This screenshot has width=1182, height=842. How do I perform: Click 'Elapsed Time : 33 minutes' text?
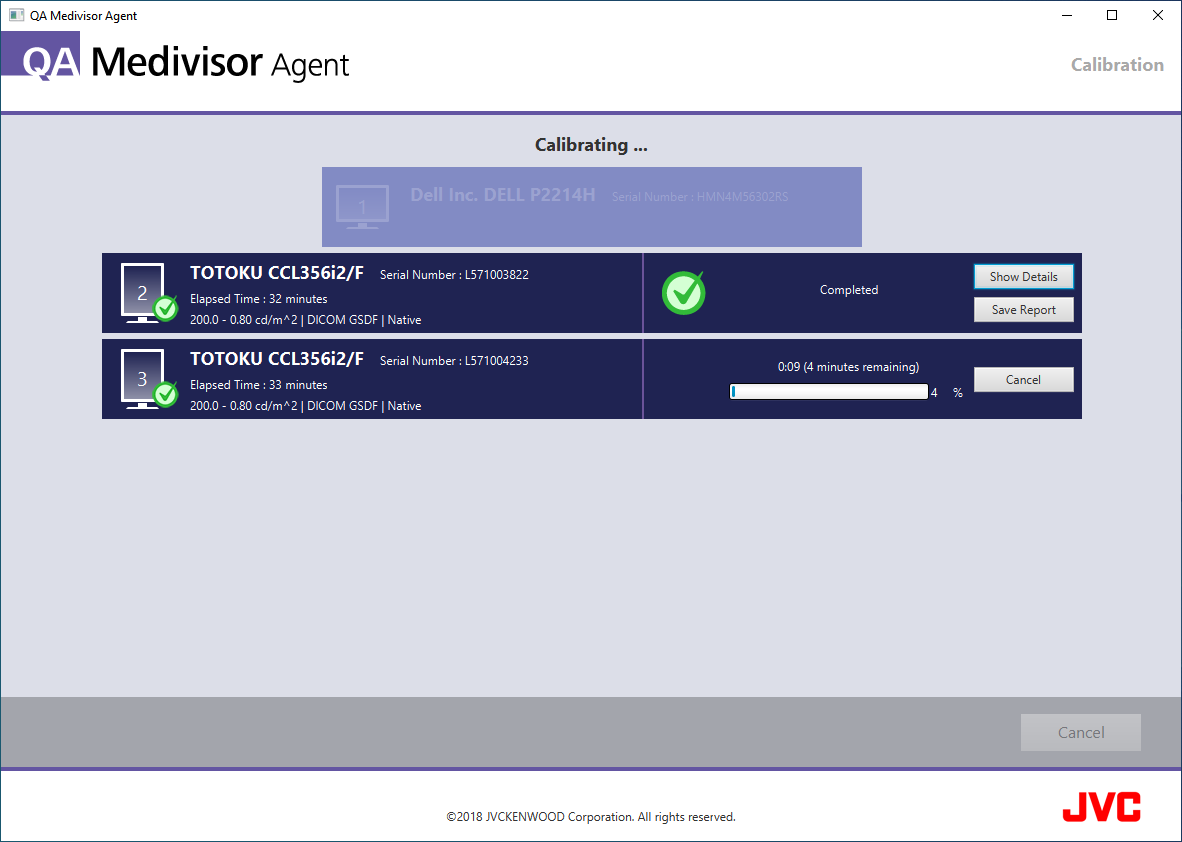point(259,384)
